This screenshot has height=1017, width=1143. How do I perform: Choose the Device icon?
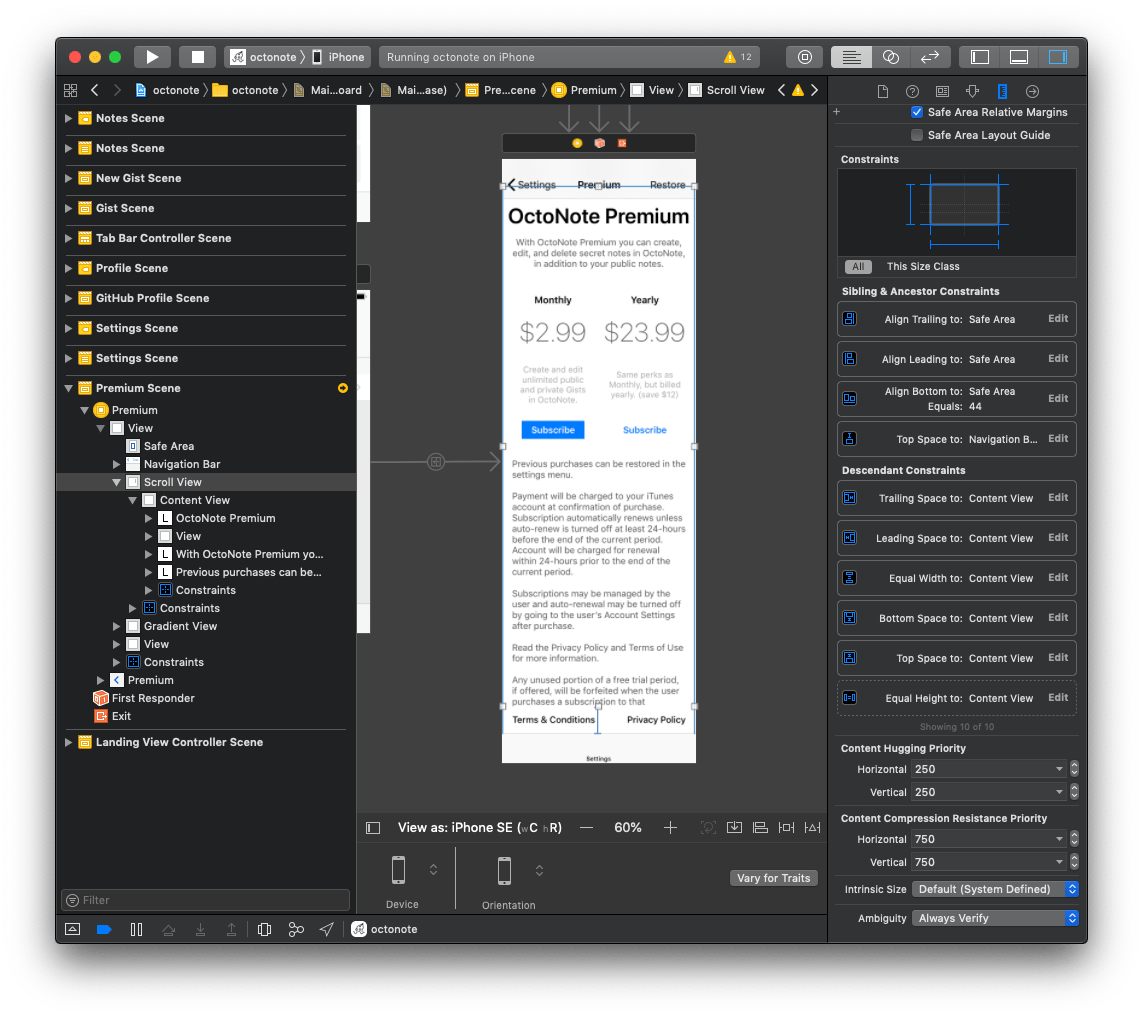pos(398,870)
